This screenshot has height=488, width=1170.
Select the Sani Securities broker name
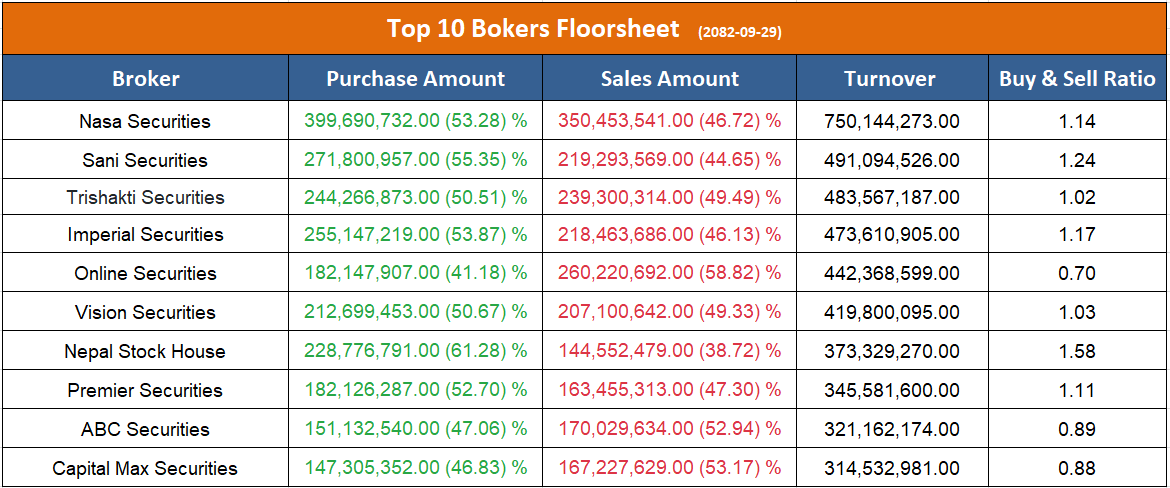(x=145, y=160)
